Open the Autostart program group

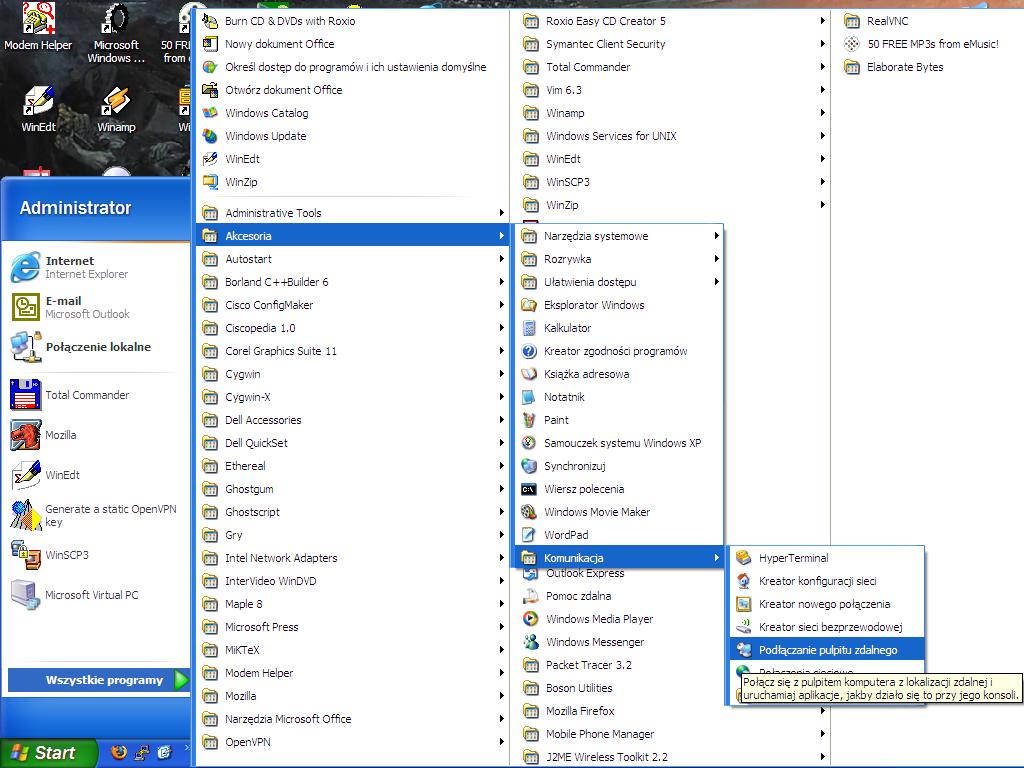(x=352, y=259)
